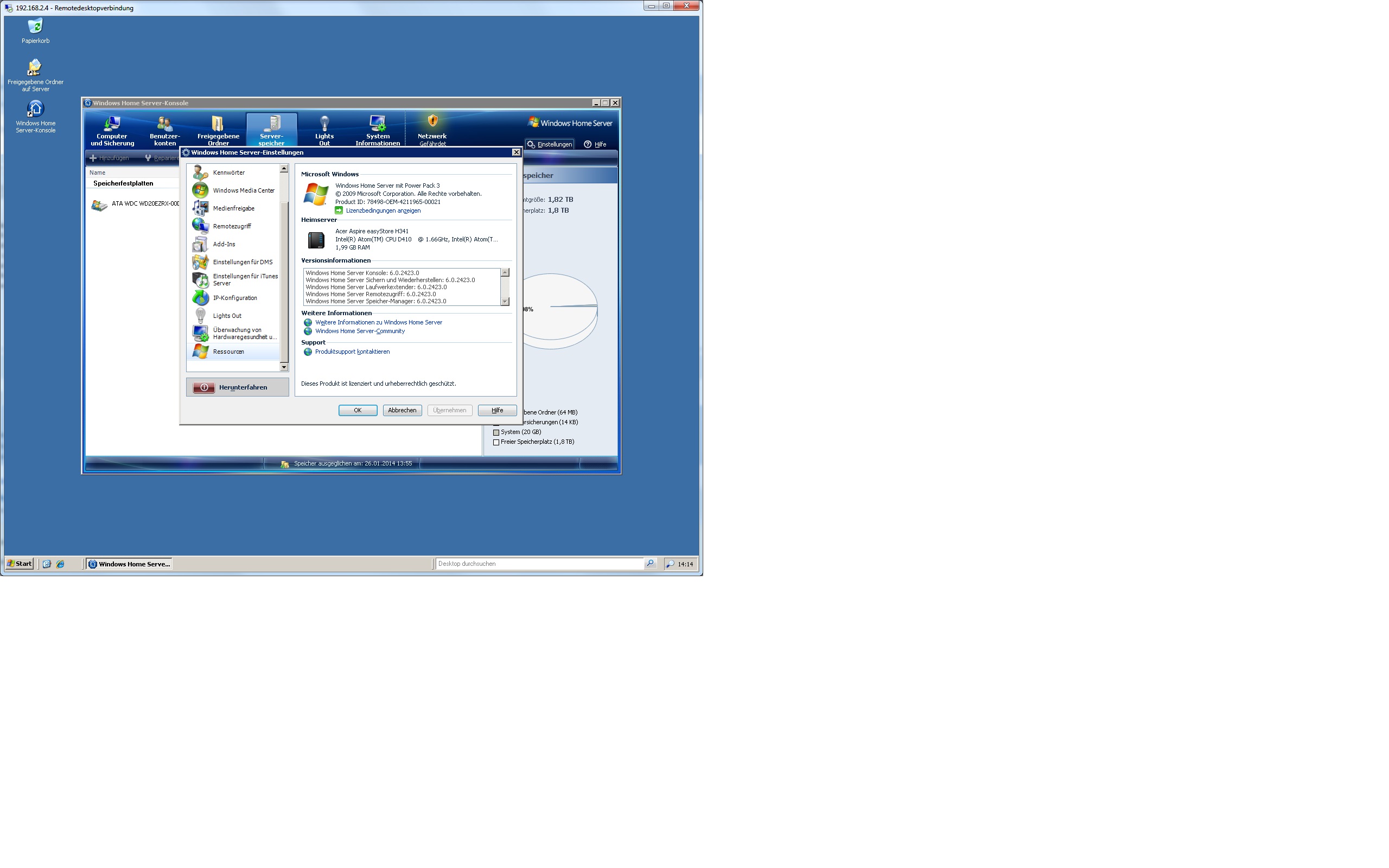The image size is (1389, 868).
Task: Select Einstellungen für DMS icon
Action: [x=200, y=262]
